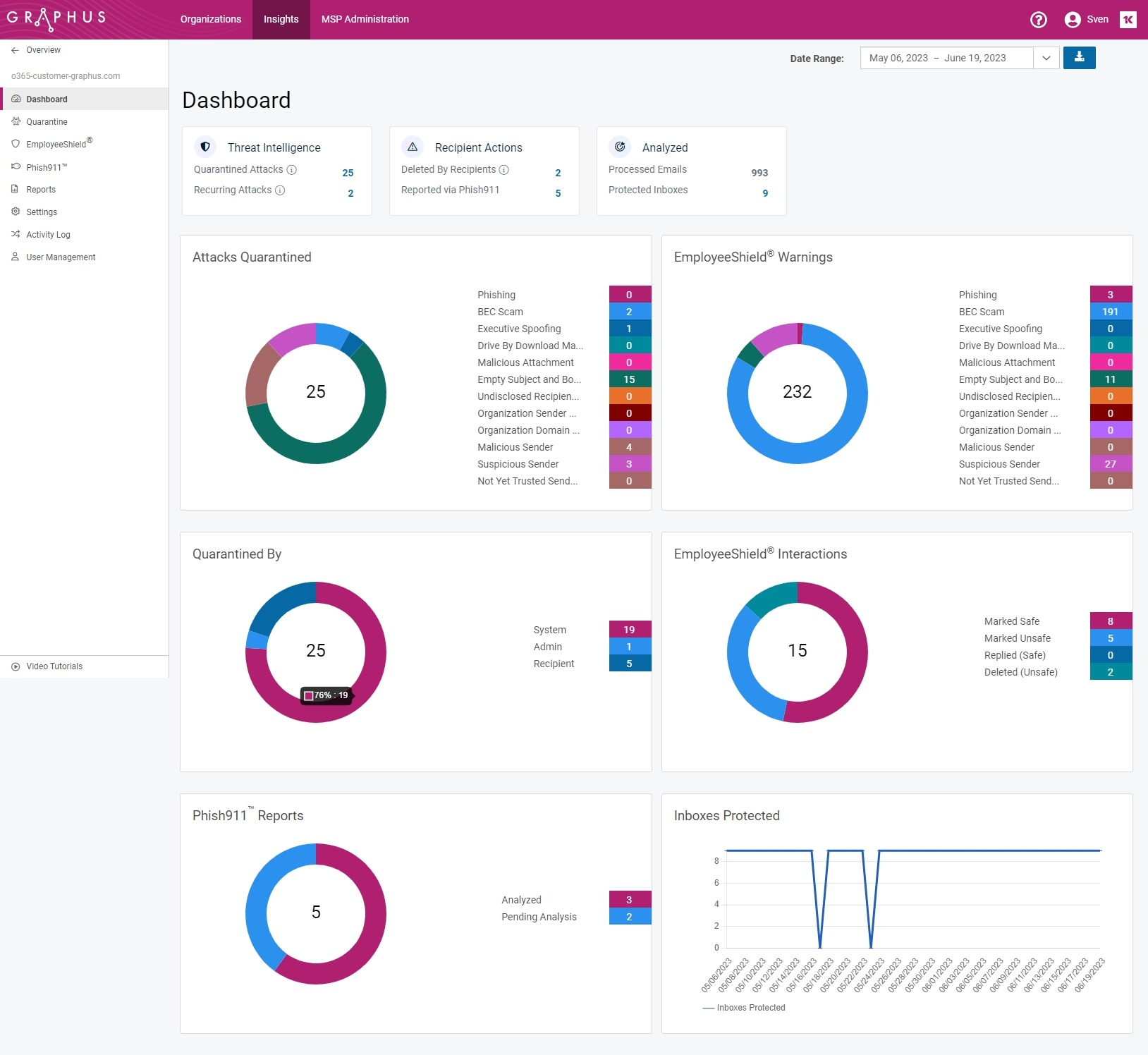
Task: Open the Activity Log page
Action: [x=48, y=235]
